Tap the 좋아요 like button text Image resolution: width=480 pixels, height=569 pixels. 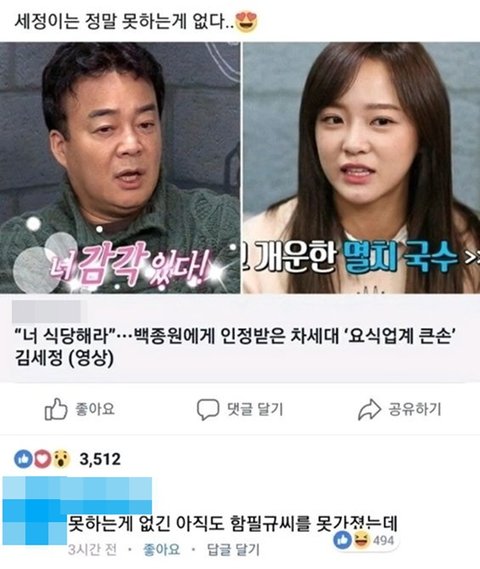pyautogui.click(x=95, y=409)
